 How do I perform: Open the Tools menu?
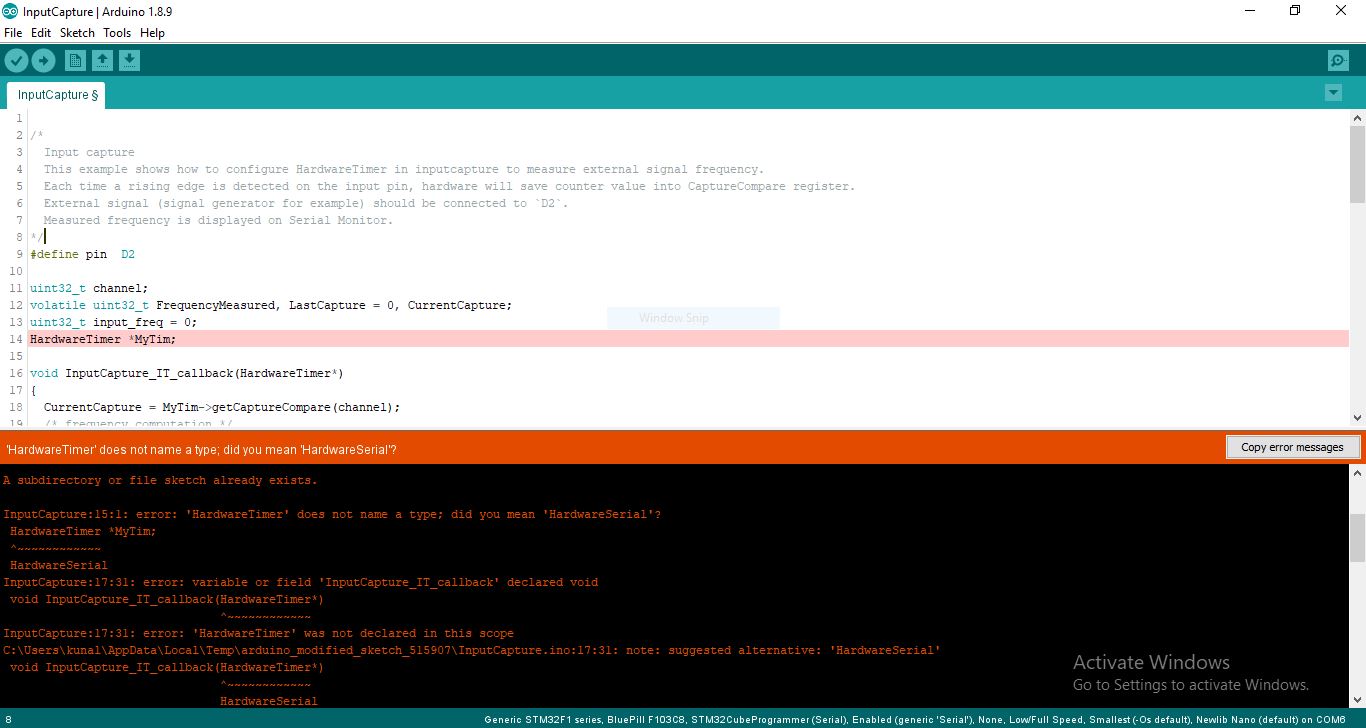pos(116,32)
